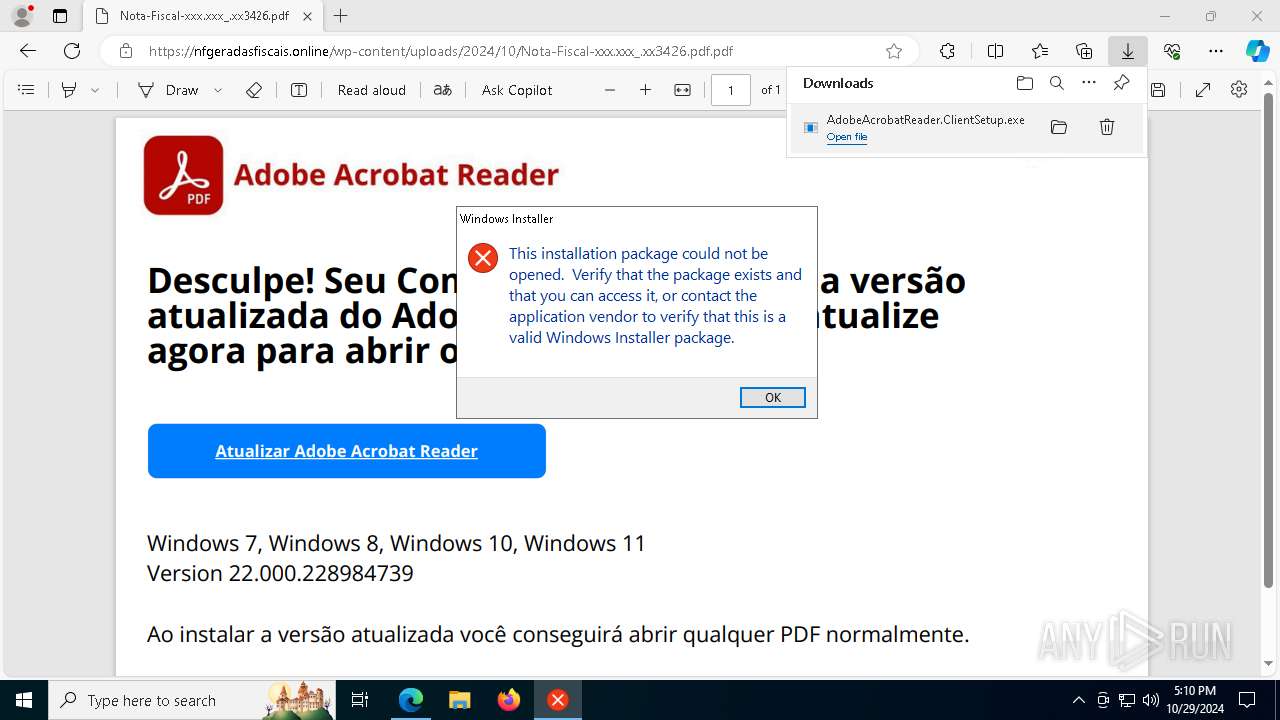
Task: Open Favorites list icon
Action: point(1040,51)
